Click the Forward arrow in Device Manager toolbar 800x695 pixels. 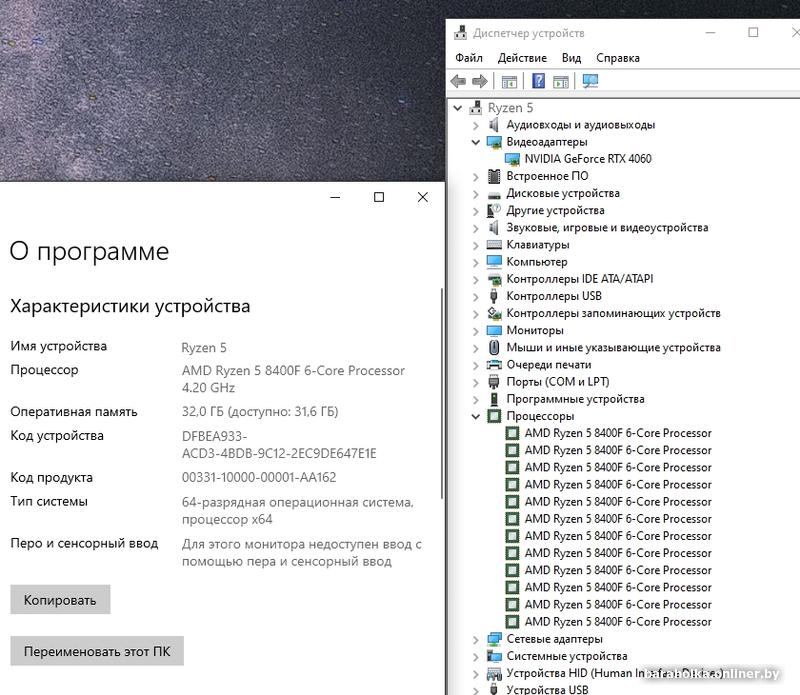[x=480, y=81]
